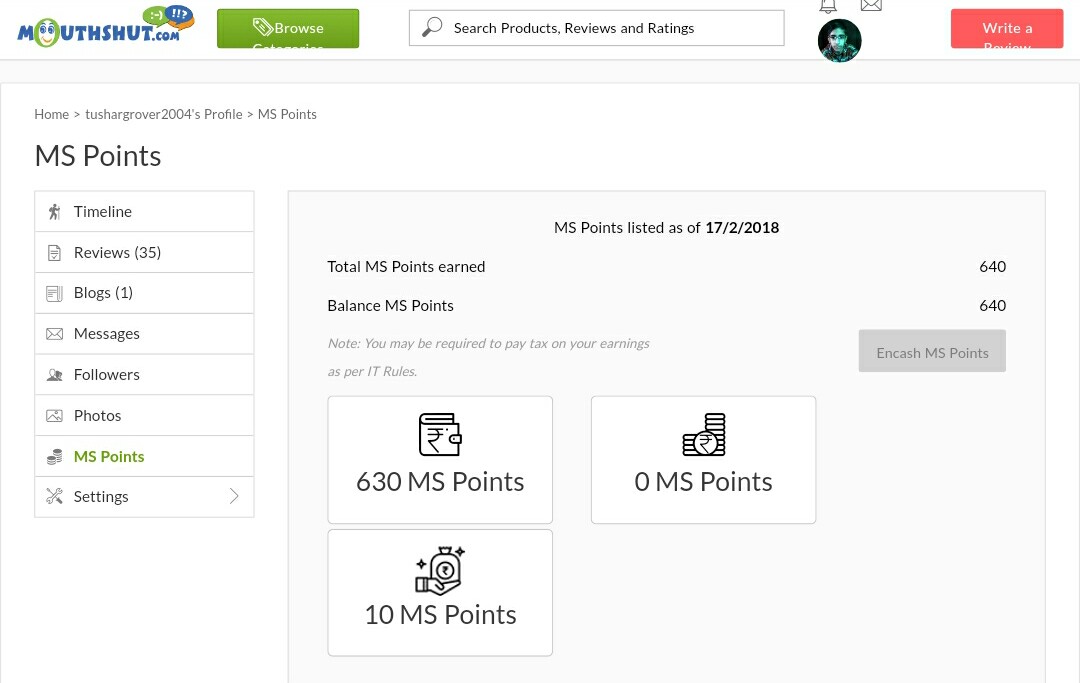Focus the Search Products, Reviews and Ratings field
1080x683 pixels.
(610, 28)
